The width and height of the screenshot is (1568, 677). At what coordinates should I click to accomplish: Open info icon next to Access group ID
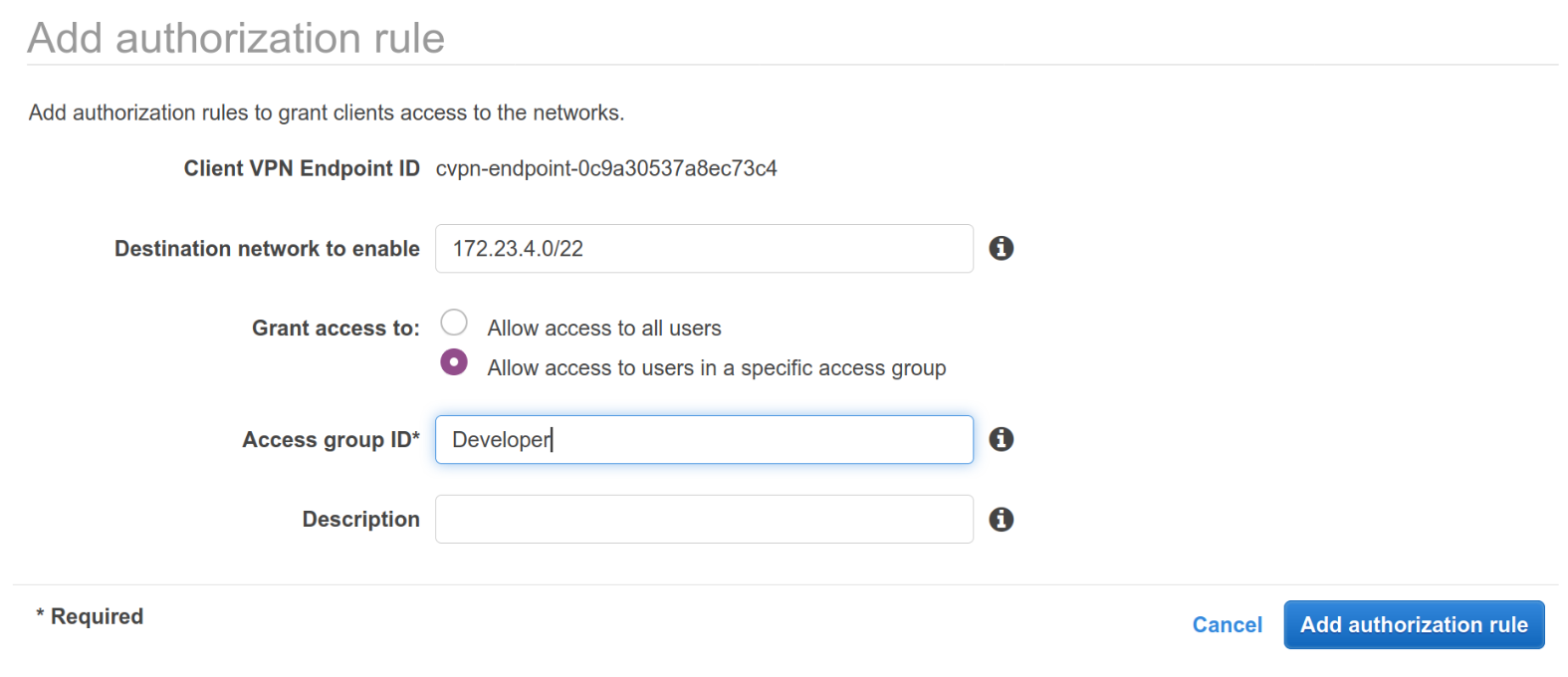click(1001, 439)
